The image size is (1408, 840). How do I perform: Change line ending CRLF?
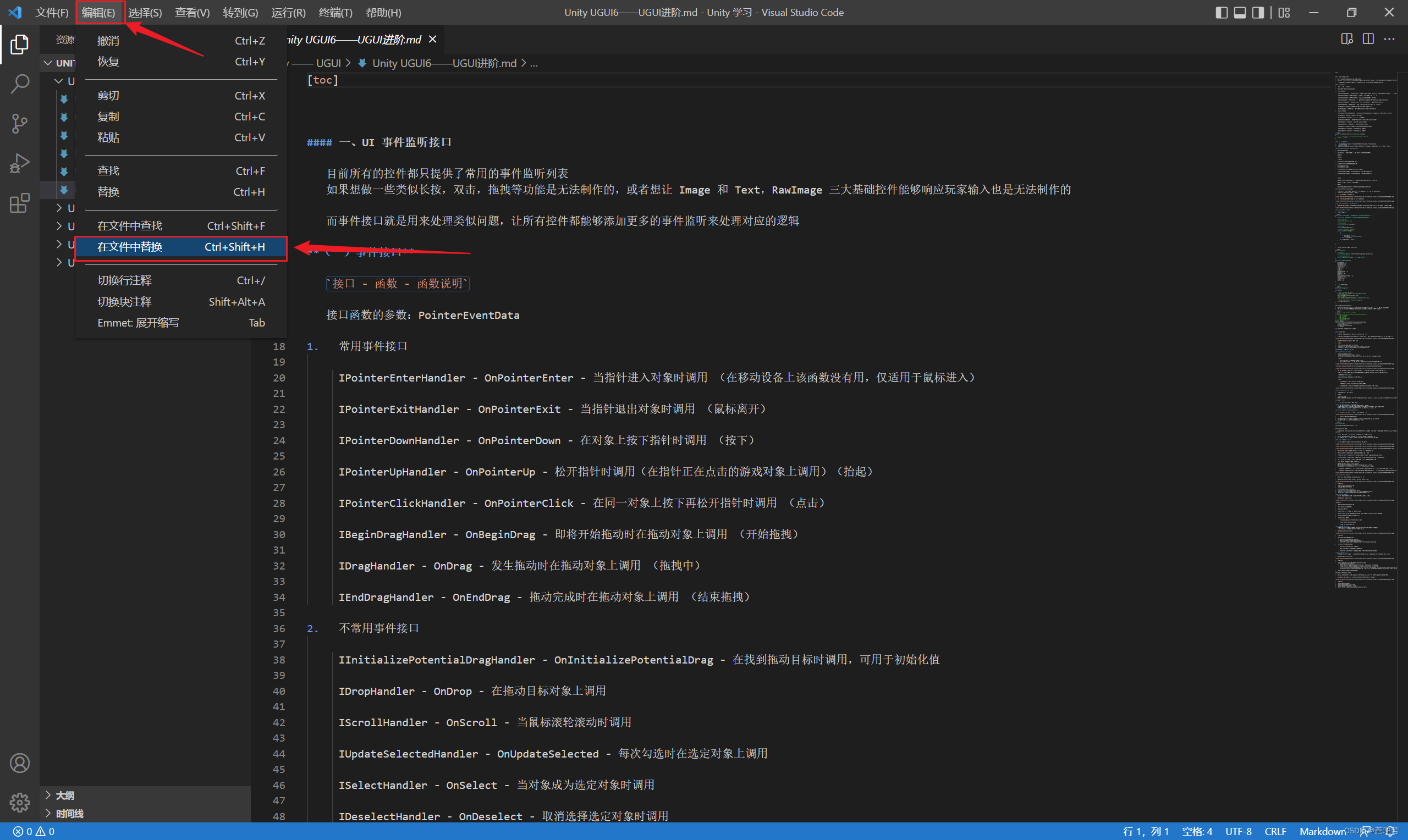point(1275,832)
